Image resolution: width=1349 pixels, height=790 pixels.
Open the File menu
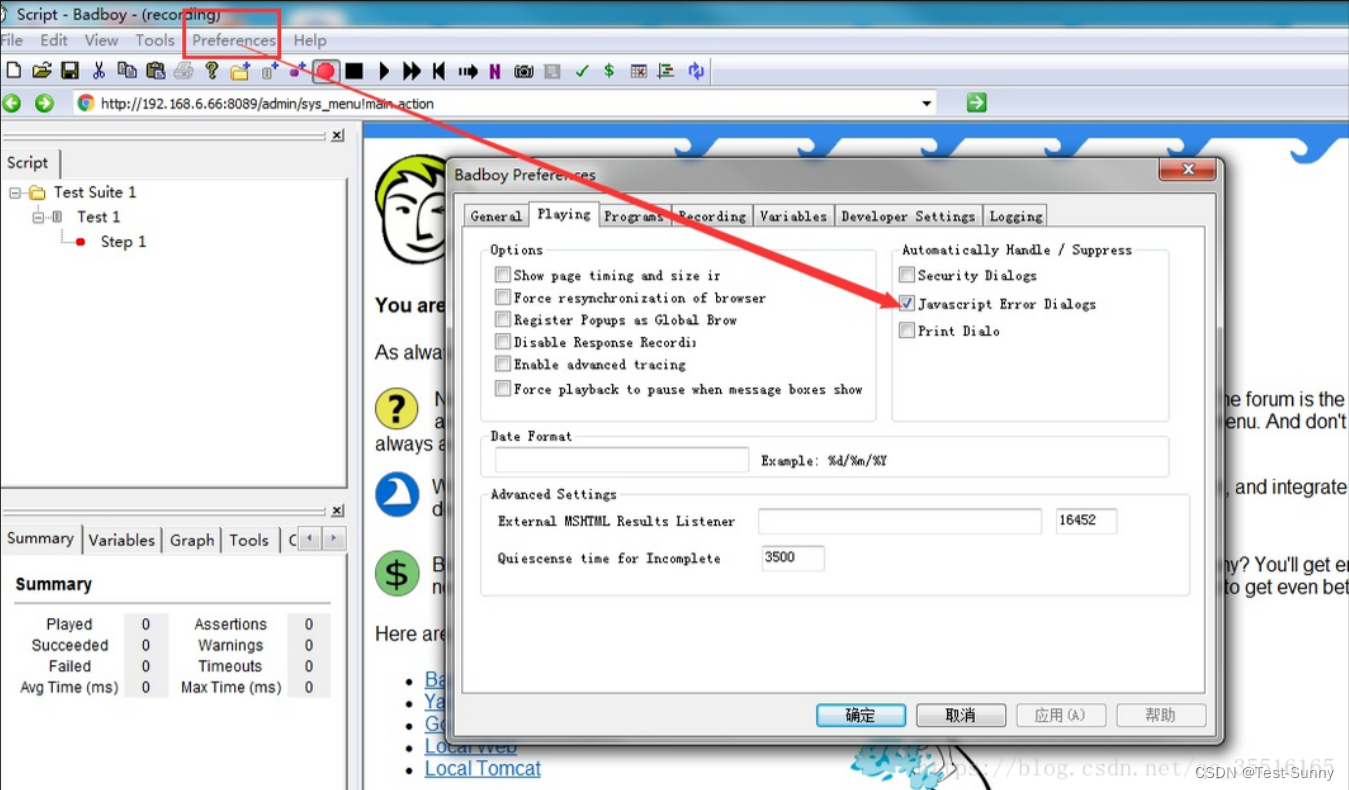[12, 40]
